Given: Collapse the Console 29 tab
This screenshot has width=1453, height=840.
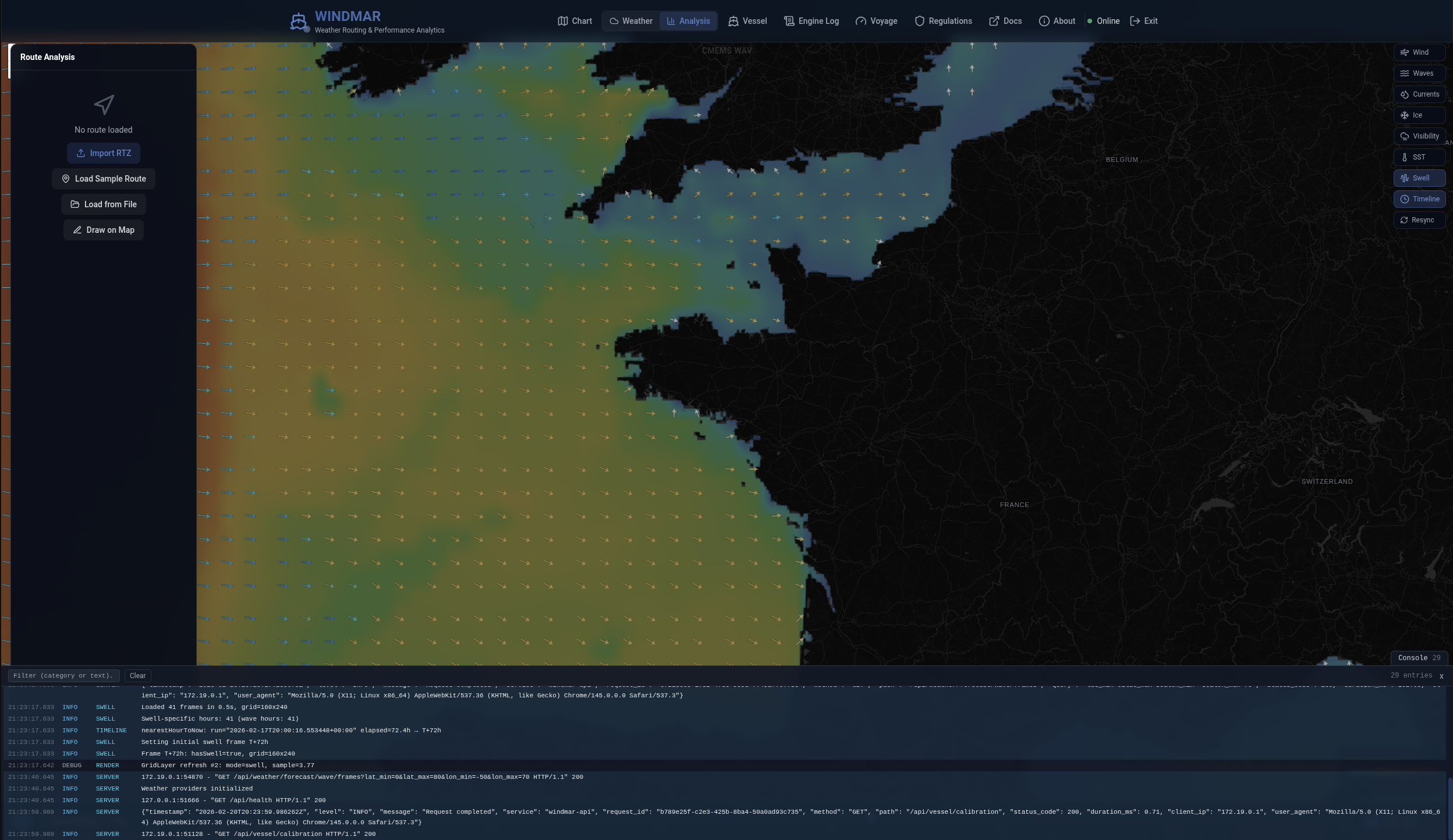Looking at the screenshot, I should coord(1419,658).
